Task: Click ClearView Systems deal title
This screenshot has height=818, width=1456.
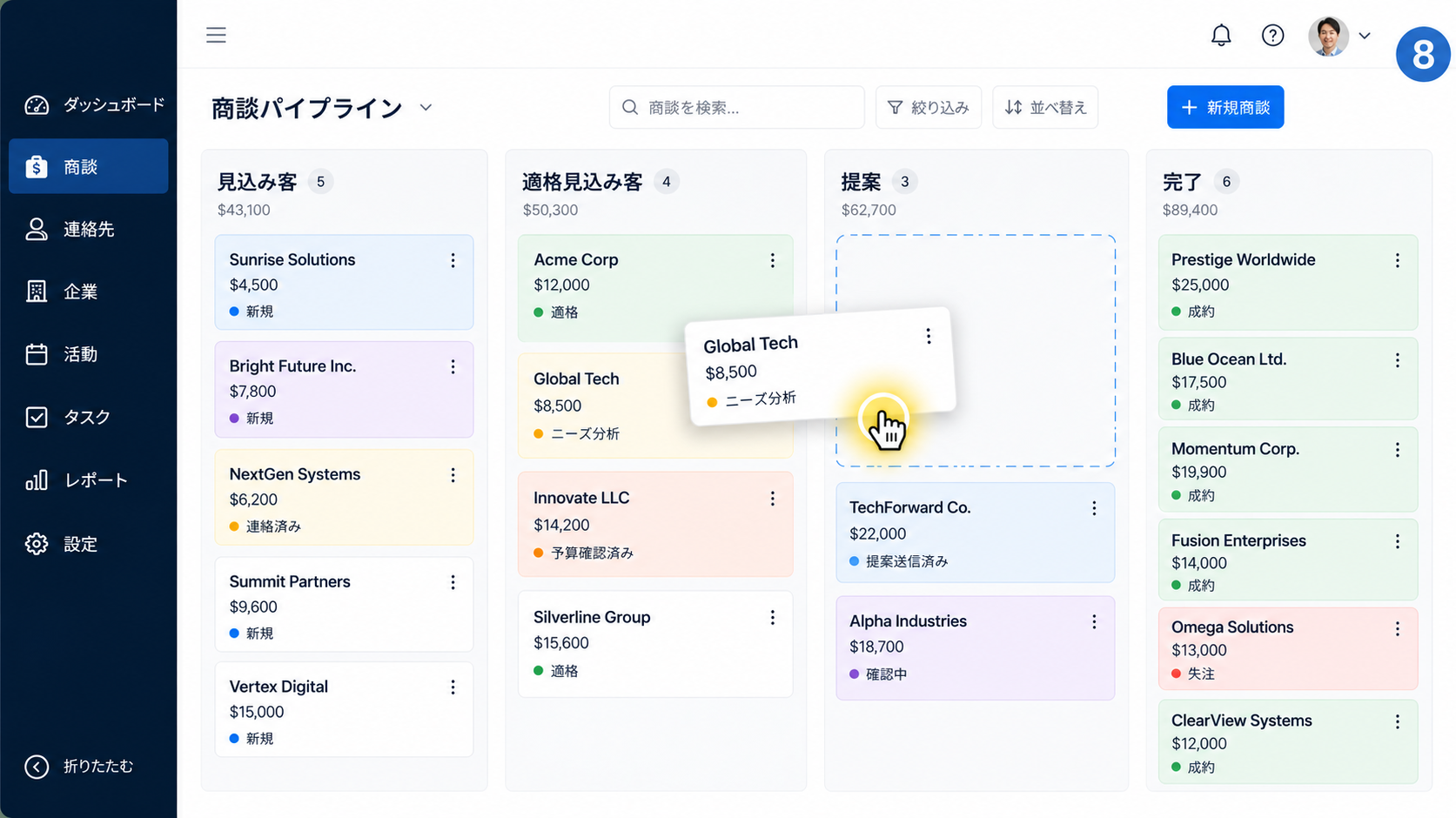Action: click(x=1241, y=721)
